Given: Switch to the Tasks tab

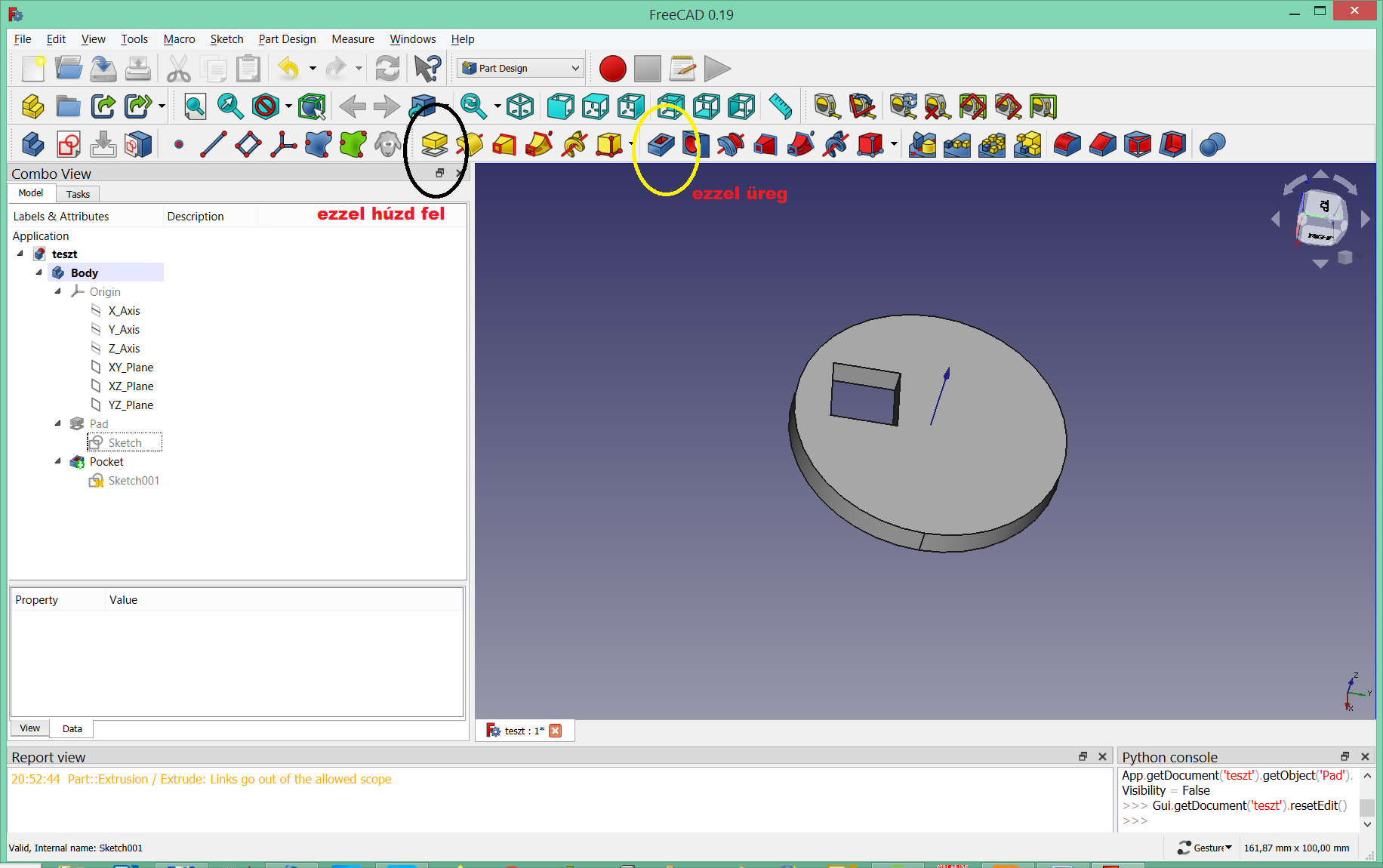Looking at the screenshot, I should 78,194.
